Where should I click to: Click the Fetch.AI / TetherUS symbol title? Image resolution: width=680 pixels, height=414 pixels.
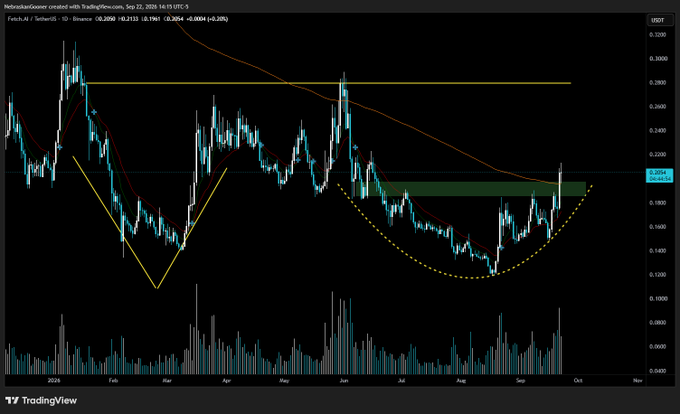tap(32, 19)
